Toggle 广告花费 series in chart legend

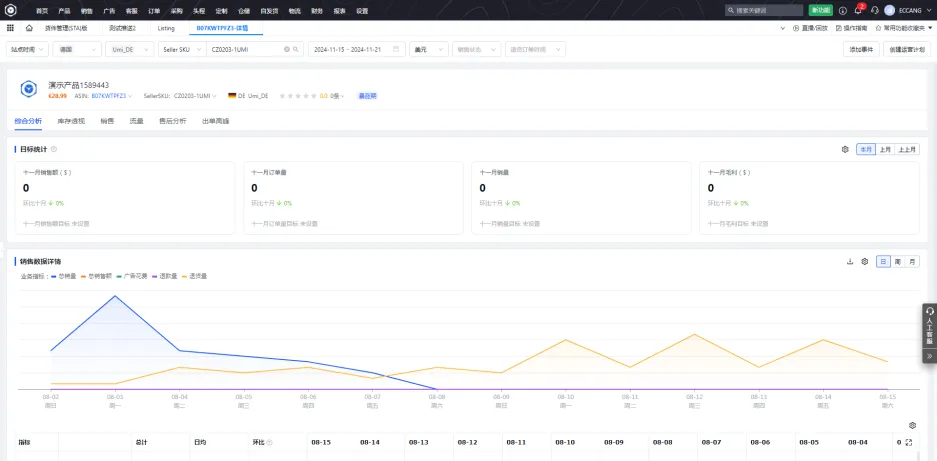coord(131,276)
